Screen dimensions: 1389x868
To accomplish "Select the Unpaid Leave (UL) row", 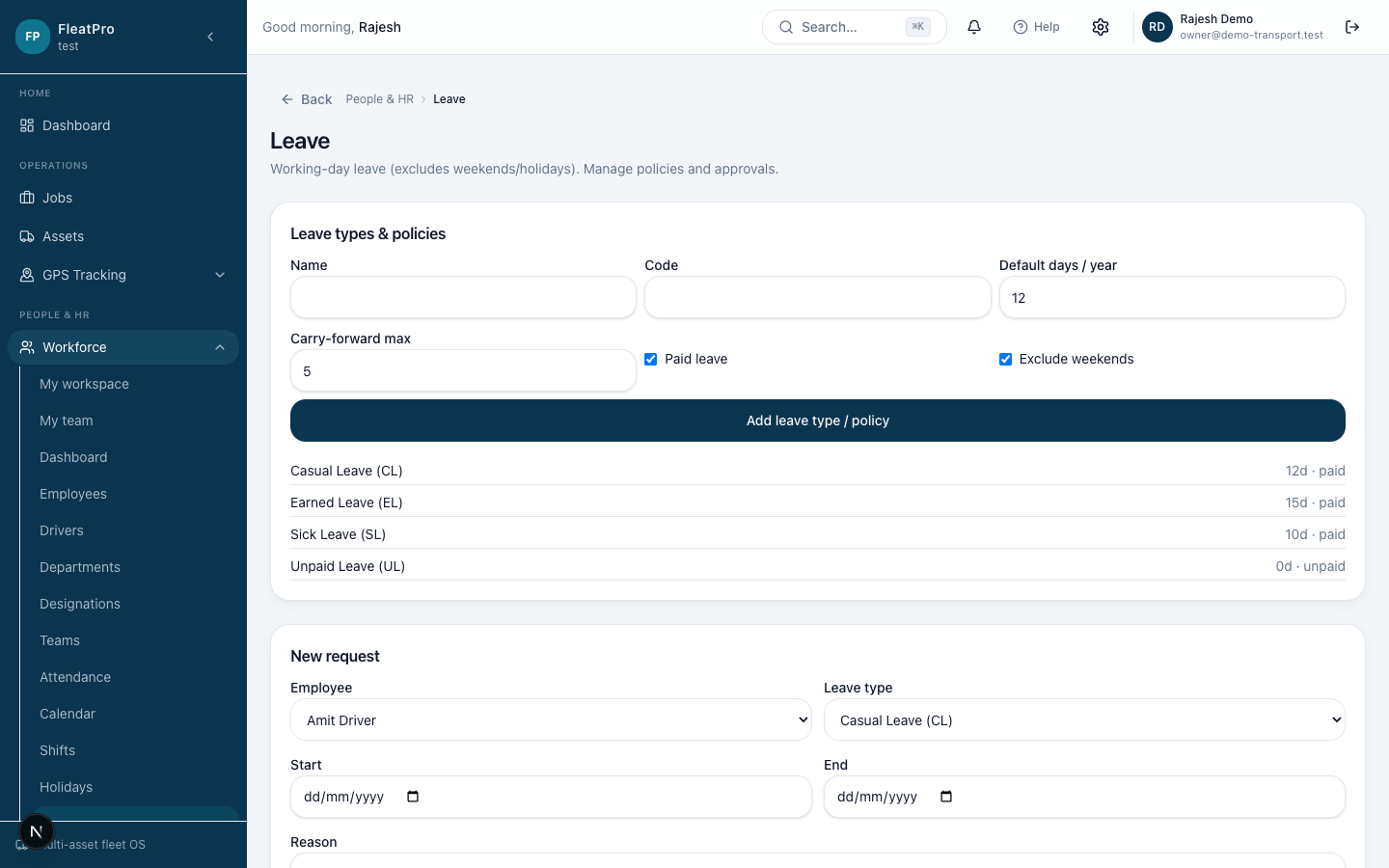I will click(x=818, y=566).
